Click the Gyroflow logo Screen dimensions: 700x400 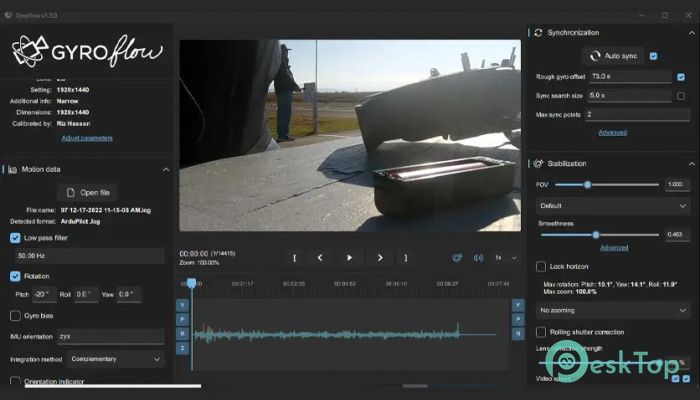(x=87, y=51)
